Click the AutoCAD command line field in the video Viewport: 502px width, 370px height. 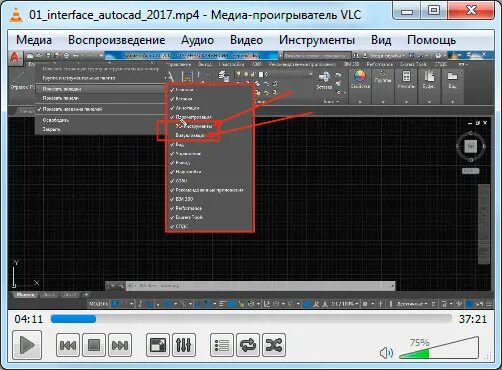click(x=260, y=286)
